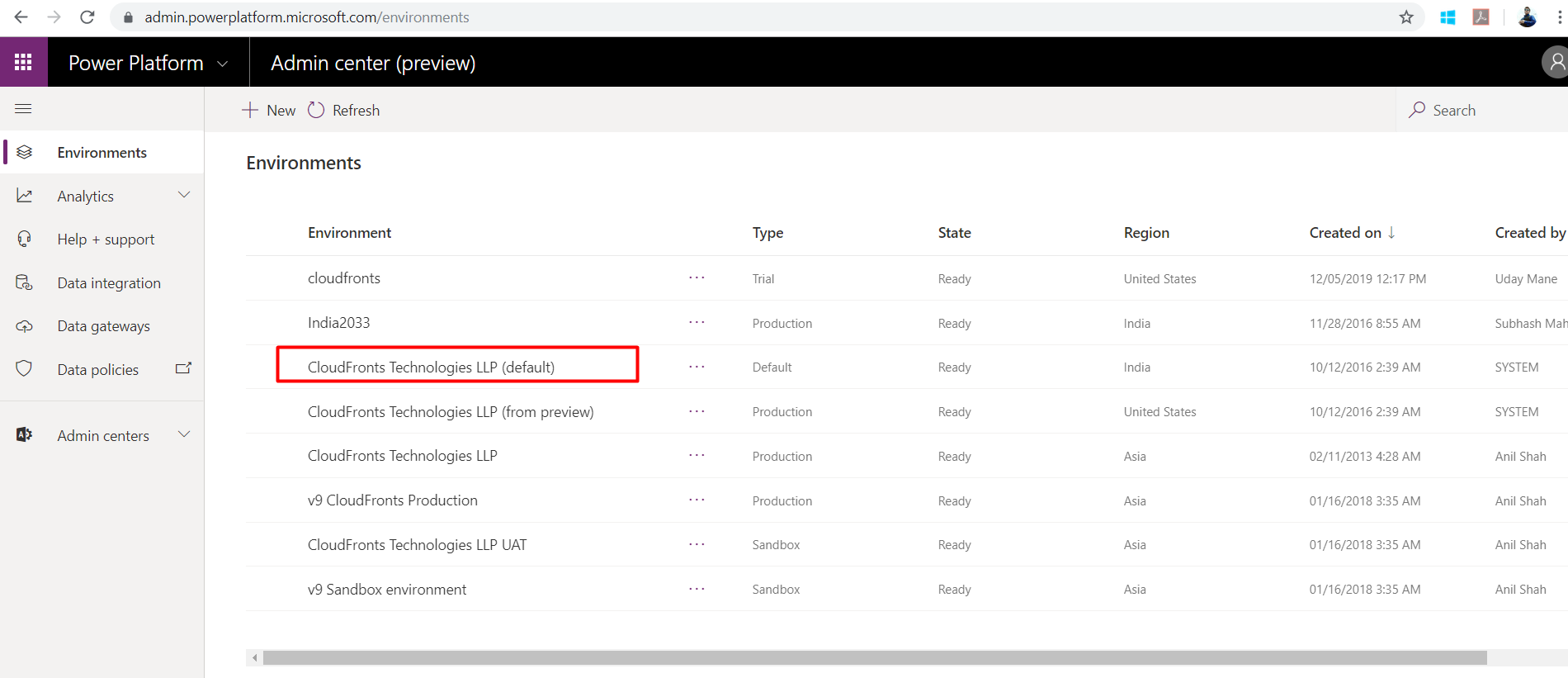This screenshot has height=678, width=1568.
Task: Click the Data gateways cloud icon
Action: 25,326
